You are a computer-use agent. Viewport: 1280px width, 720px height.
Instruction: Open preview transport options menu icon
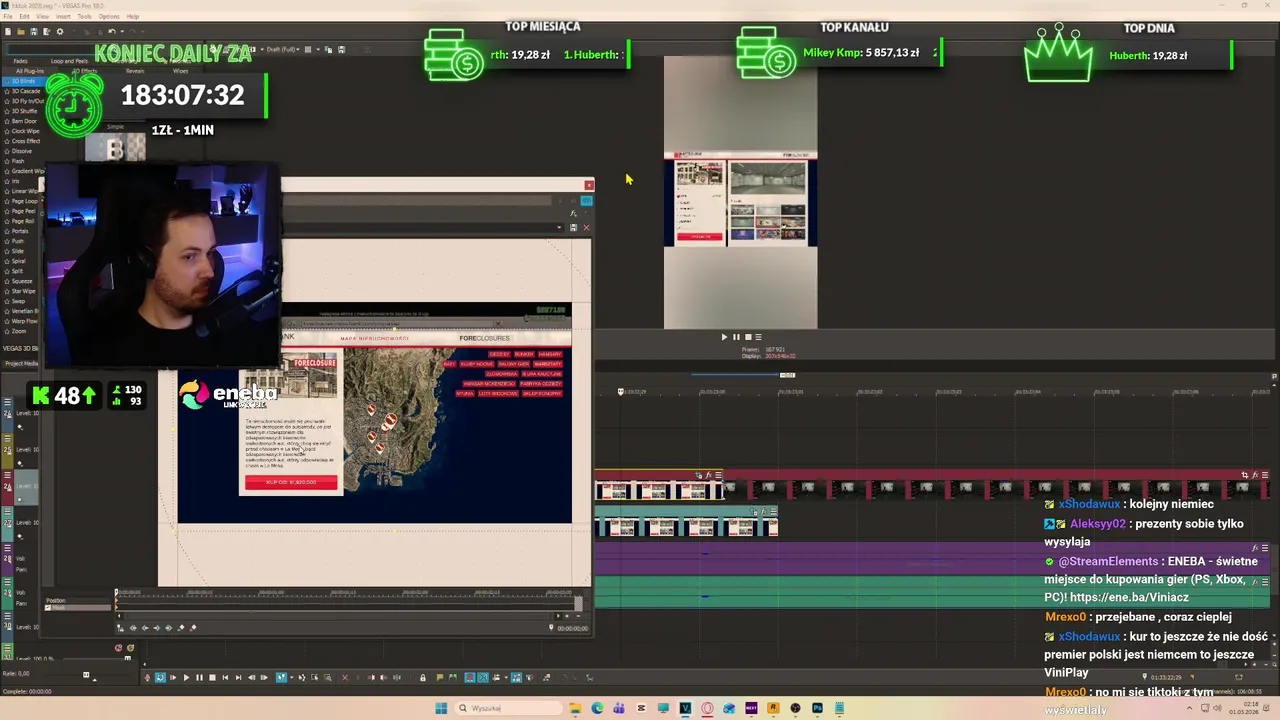pos(758,337)
